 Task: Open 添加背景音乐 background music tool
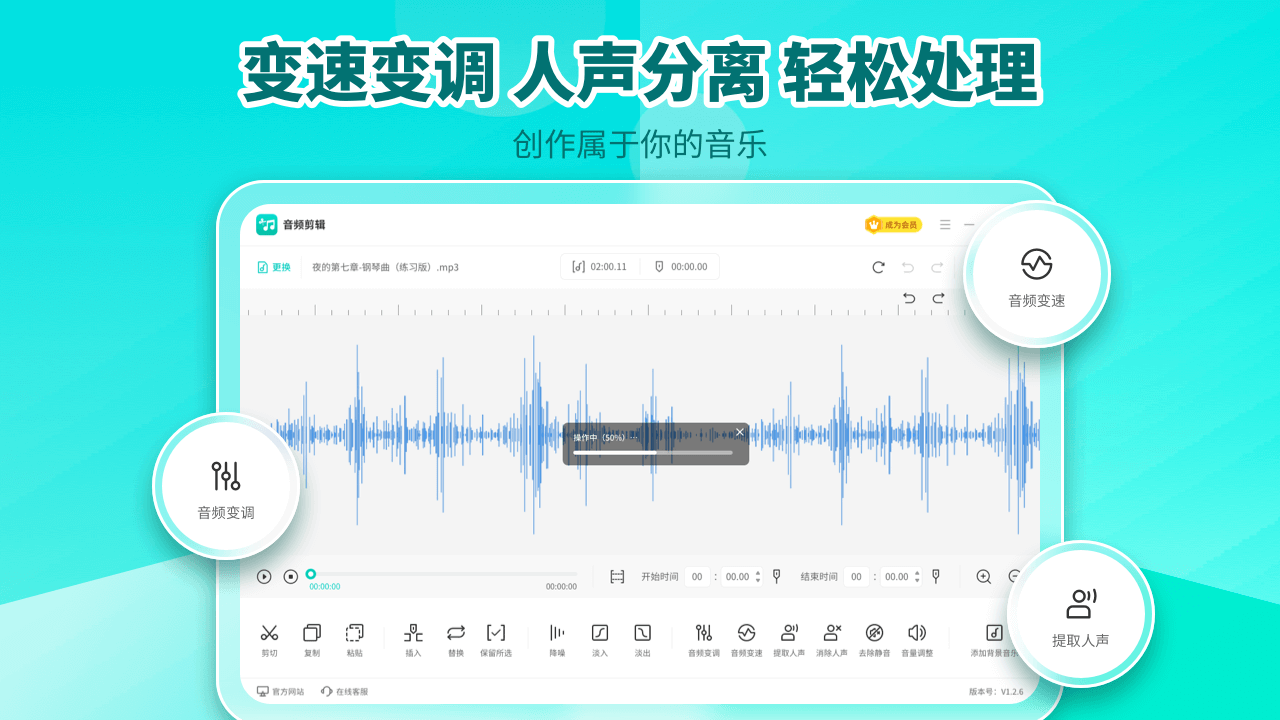point(994,639)
